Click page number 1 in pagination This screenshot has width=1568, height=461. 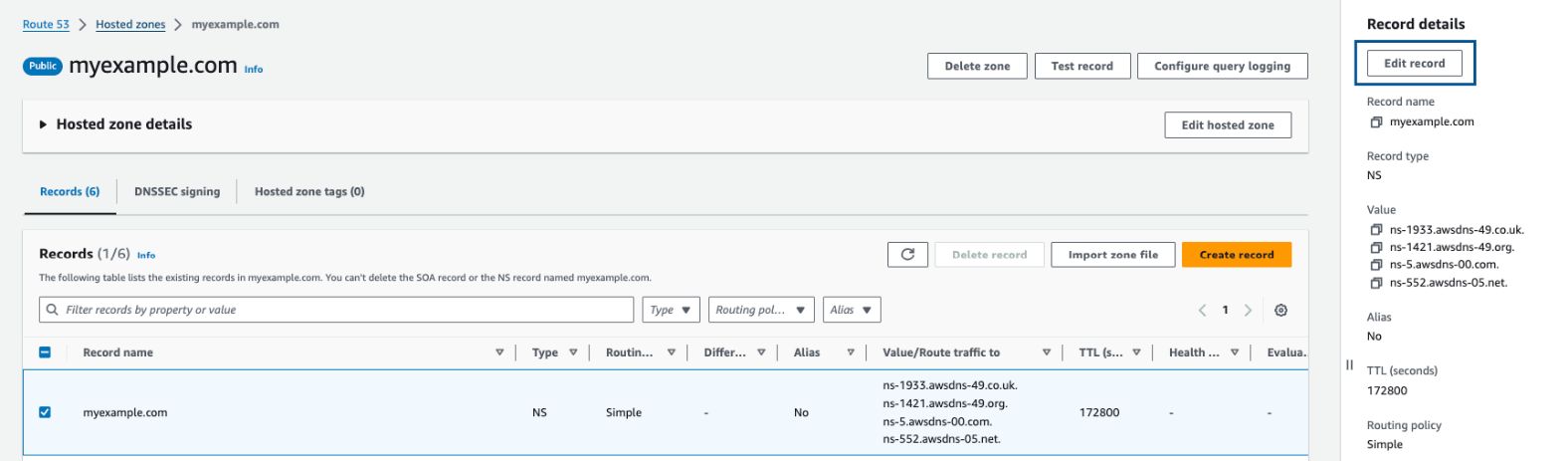[x=1225, y=311]
